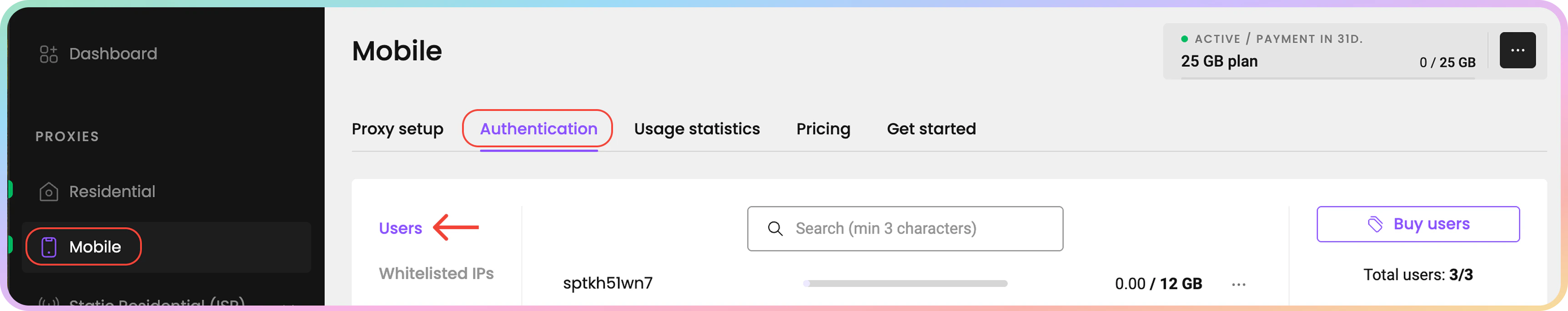The height and width of the screenshot is (311, 1568).
Task: Open the three-dot menu for user sptkh51wn7
Action: click(1239, 284)
